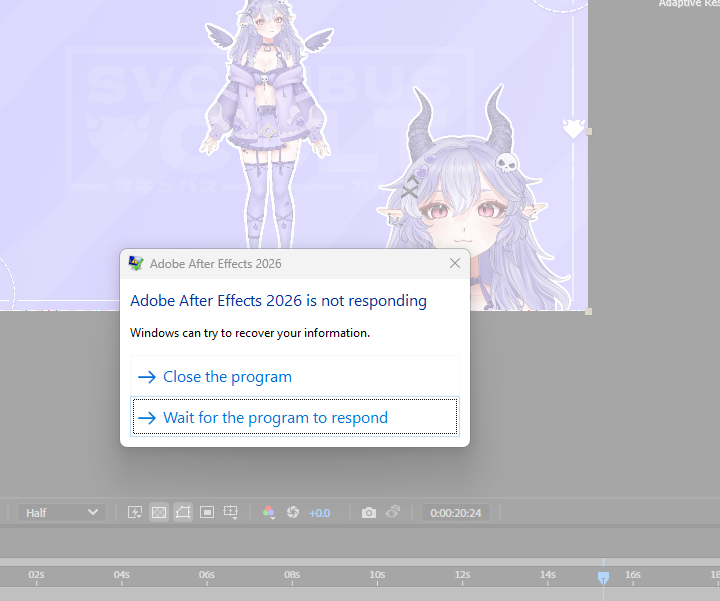Screen dimensions: 720x601
Task: Click 'Close the program' option
Action: click(x=295, y=376)
